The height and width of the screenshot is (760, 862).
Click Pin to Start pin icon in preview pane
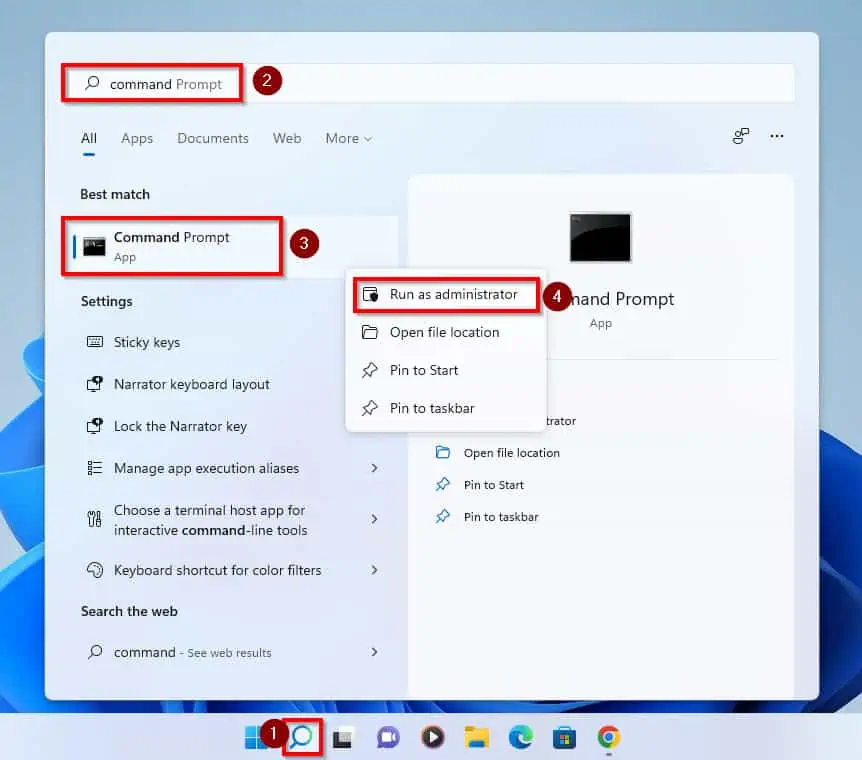(x=443, y=484)
